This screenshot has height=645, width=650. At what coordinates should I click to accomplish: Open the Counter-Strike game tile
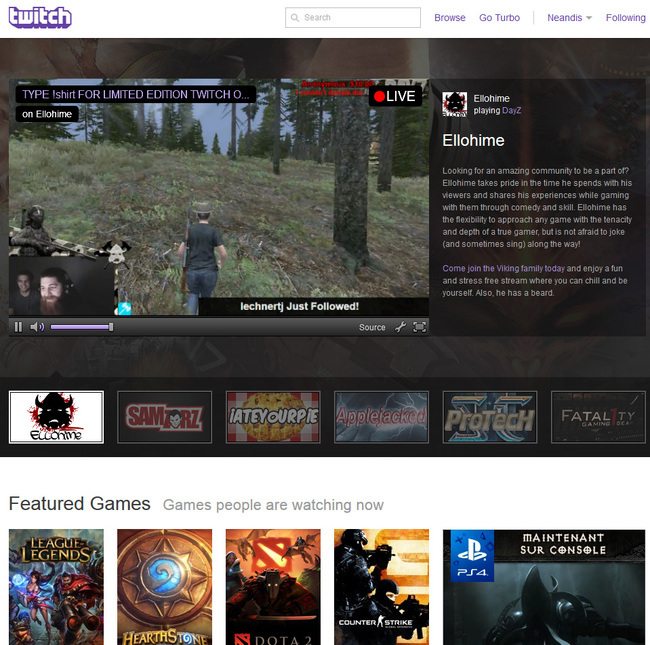381,587
